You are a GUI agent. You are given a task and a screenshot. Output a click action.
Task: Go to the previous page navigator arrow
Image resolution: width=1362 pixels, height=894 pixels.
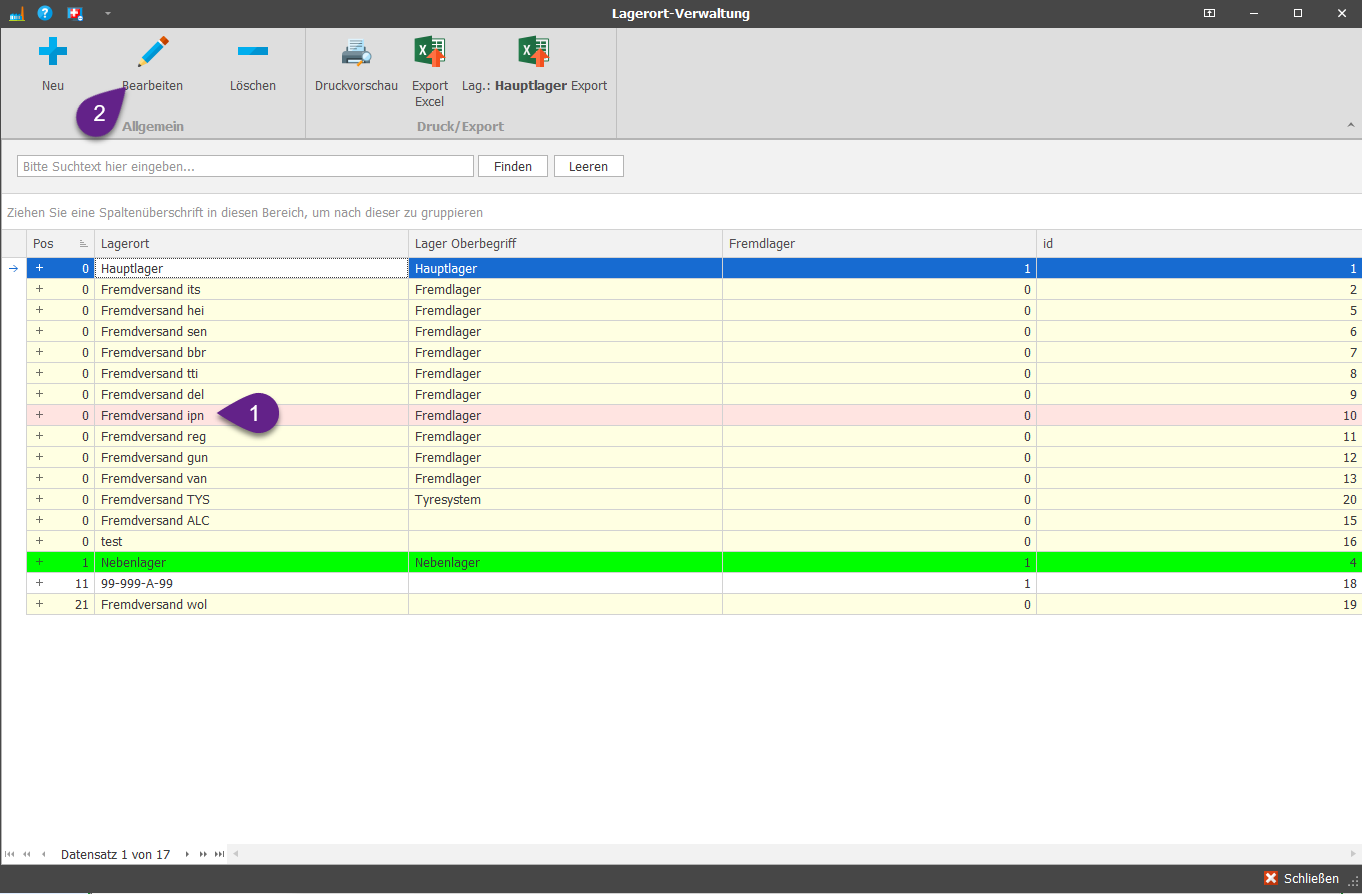tap(27, 854)
